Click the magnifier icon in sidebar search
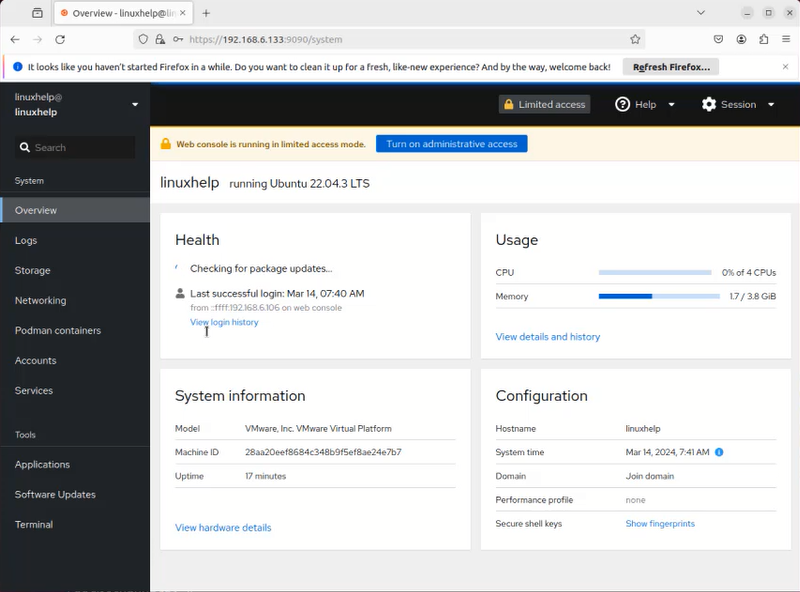The width and height of the screenshot is (800, 592). [24, 147]
